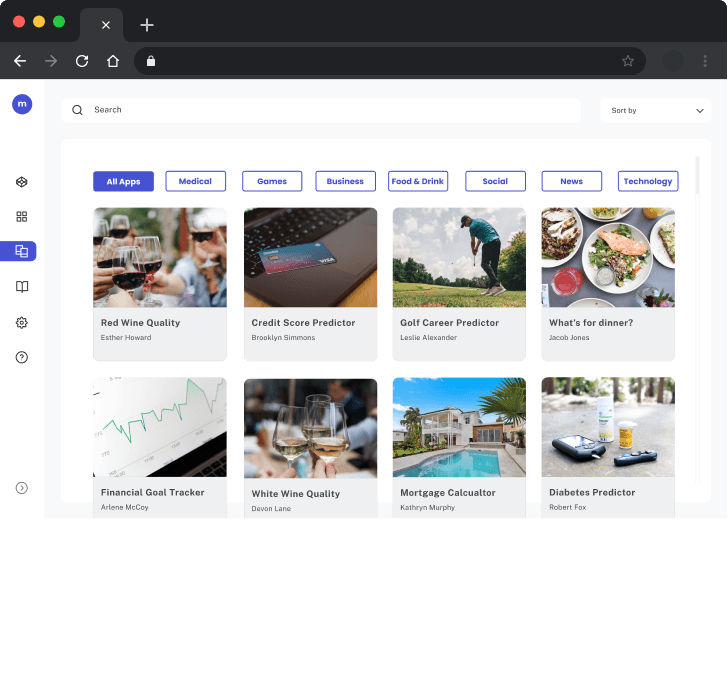Select the highlighted apps gallery sidebar icon
The height and width of the screenshot is (700, 728).
click(19, 251)
